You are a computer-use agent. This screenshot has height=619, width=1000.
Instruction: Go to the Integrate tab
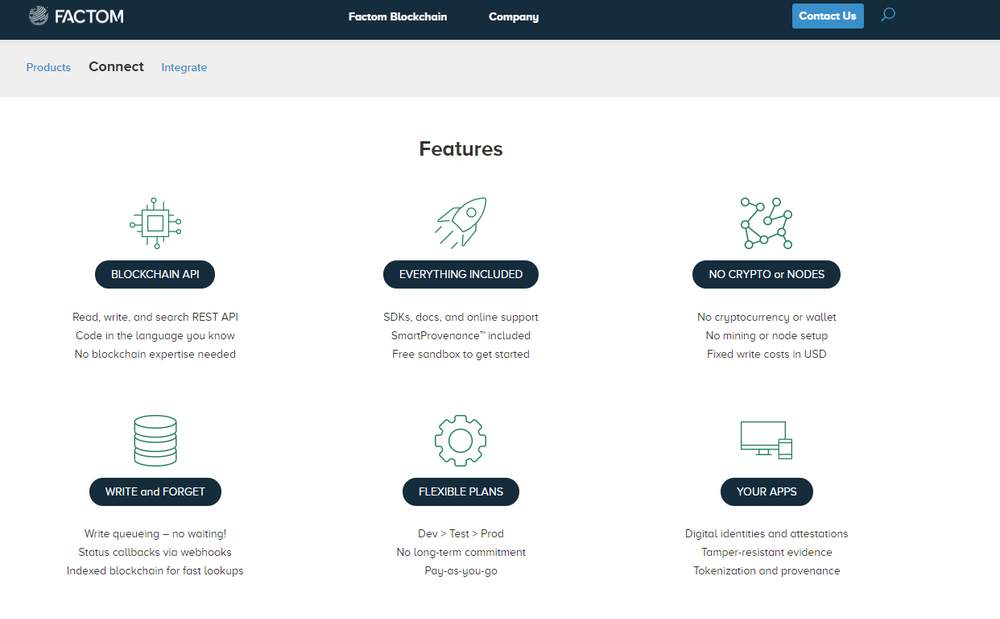[184, 67]
